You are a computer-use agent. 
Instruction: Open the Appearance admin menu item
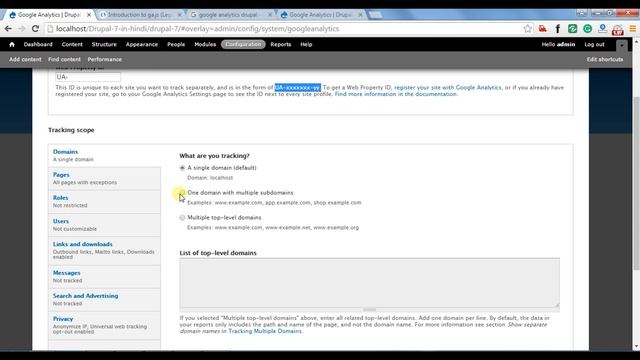point(142,44)
